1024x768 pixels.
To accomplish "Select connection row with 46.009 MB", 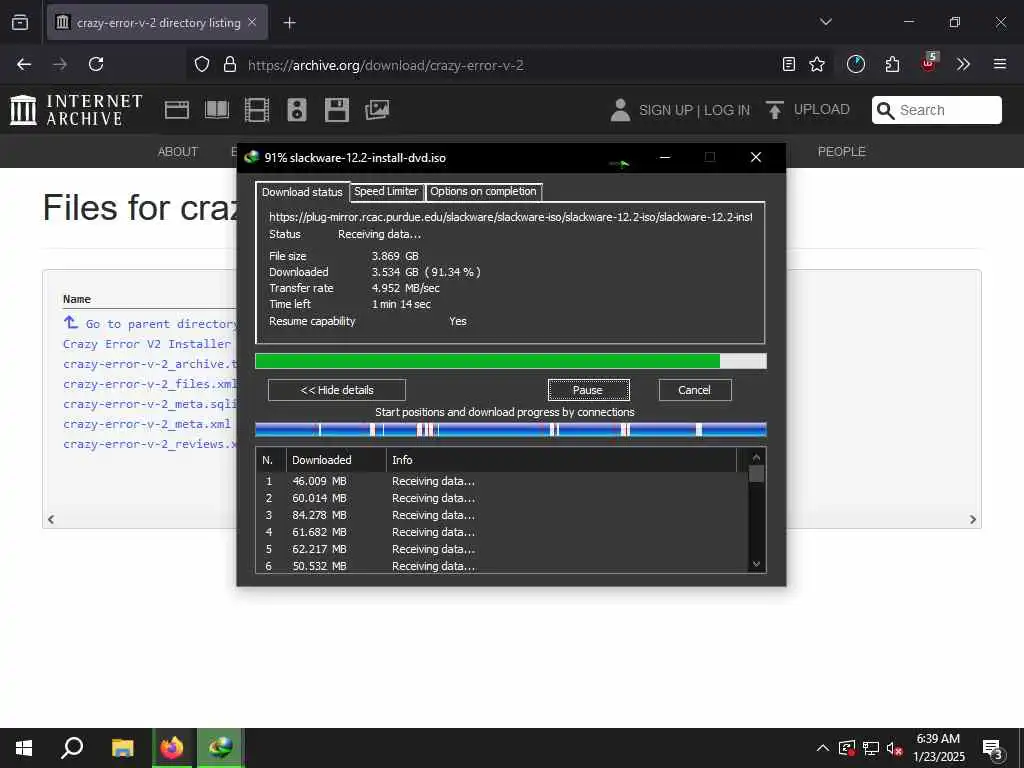I will pyautogui.click(x=502, y=481).
